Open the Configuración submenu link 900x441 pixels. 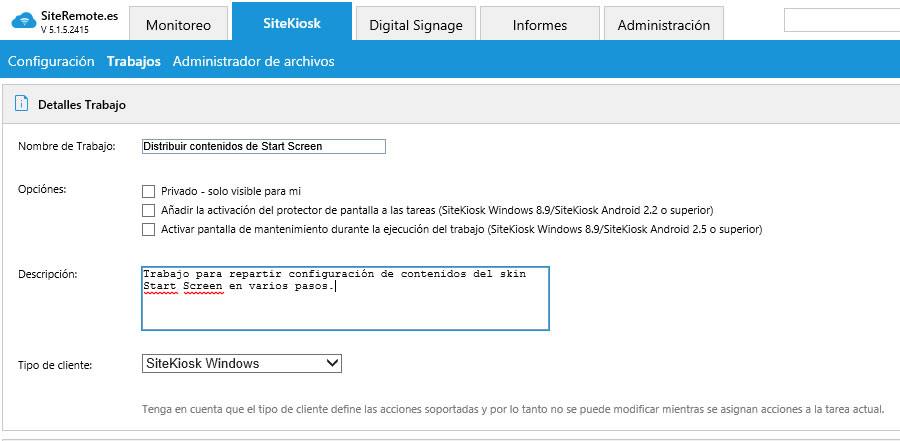point(51,61)
